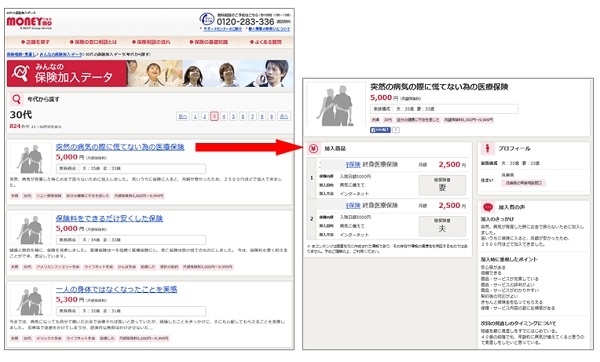600x362 pixels.
Task: Open the 保険の窓口相談とは menu item
Action: (93, 42)
